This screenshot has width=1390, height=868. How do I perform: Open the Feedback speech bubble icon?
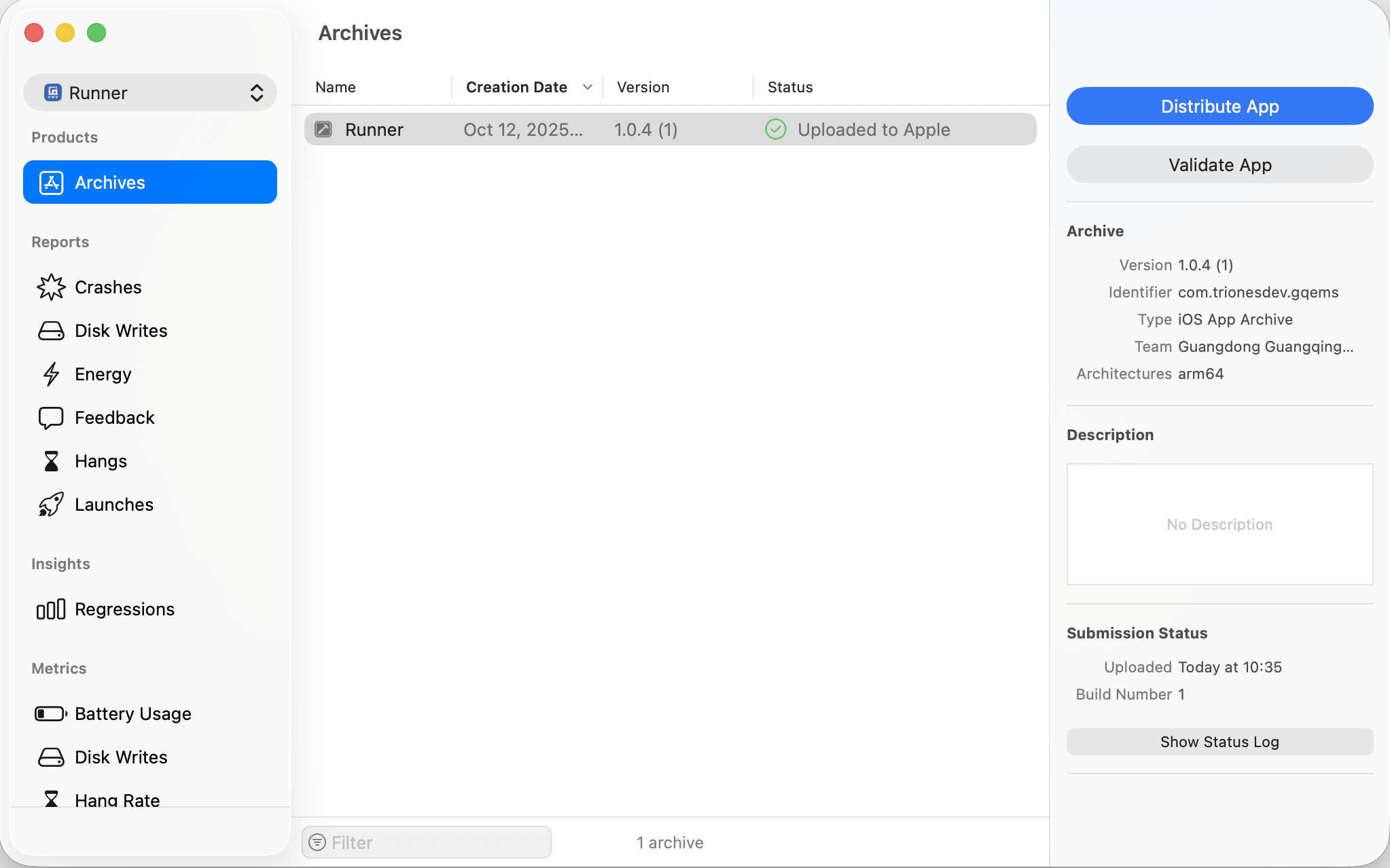[x=51, y=418]
